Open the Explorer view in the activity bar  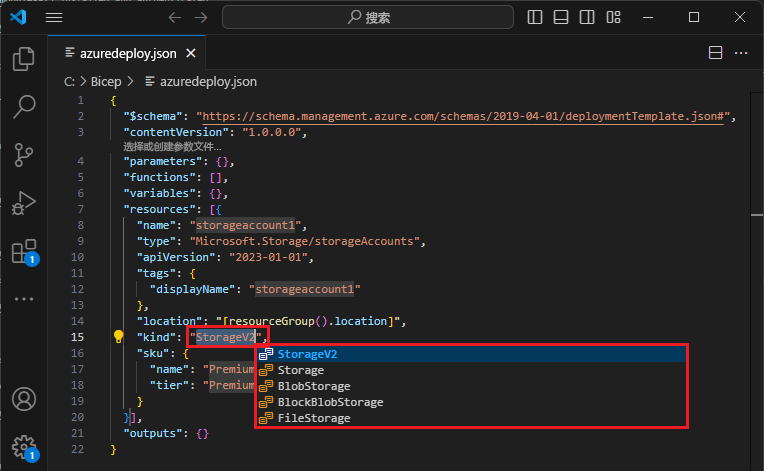point(23,59)
